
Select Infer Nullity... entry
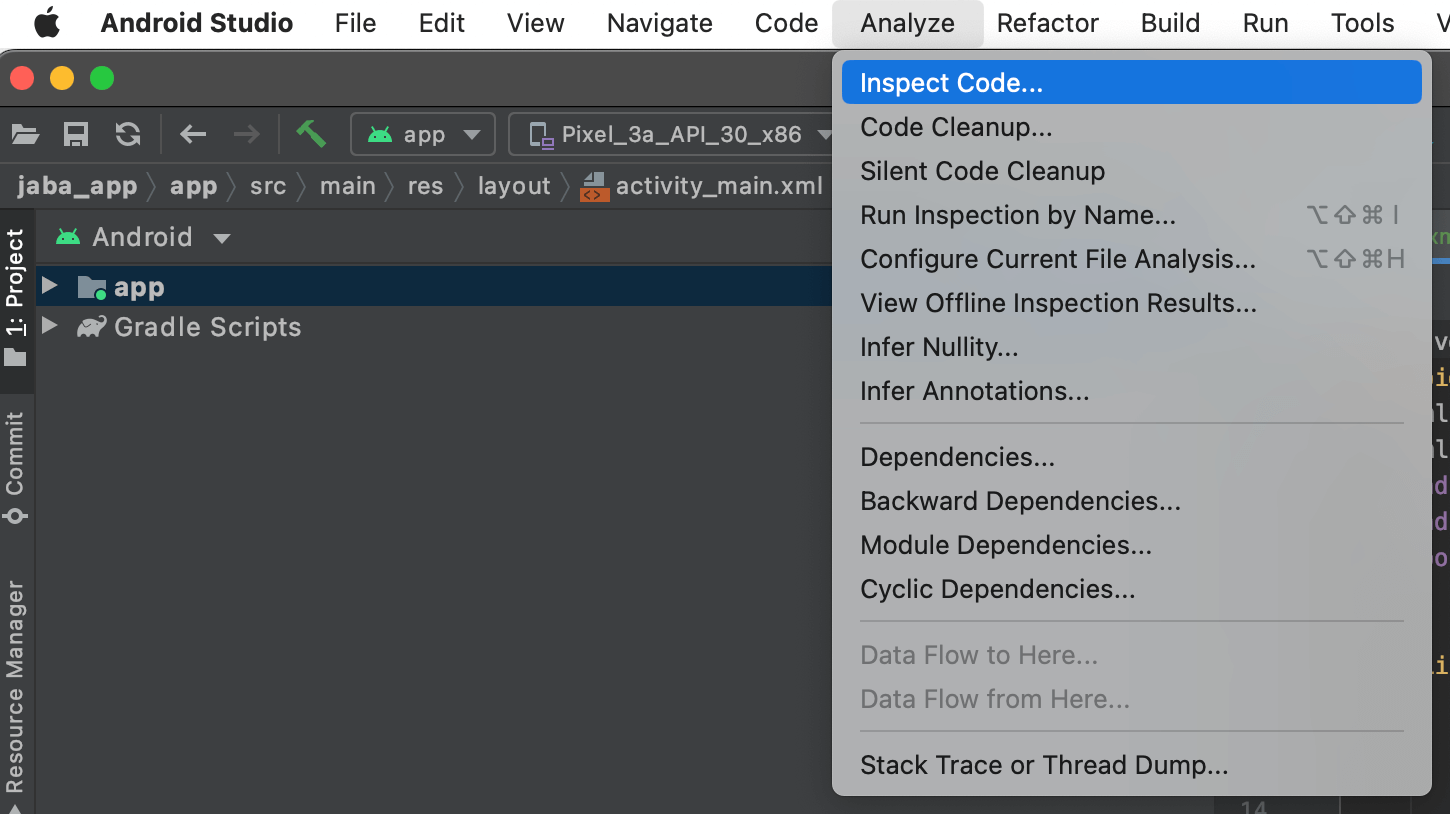coord(1132,347)
